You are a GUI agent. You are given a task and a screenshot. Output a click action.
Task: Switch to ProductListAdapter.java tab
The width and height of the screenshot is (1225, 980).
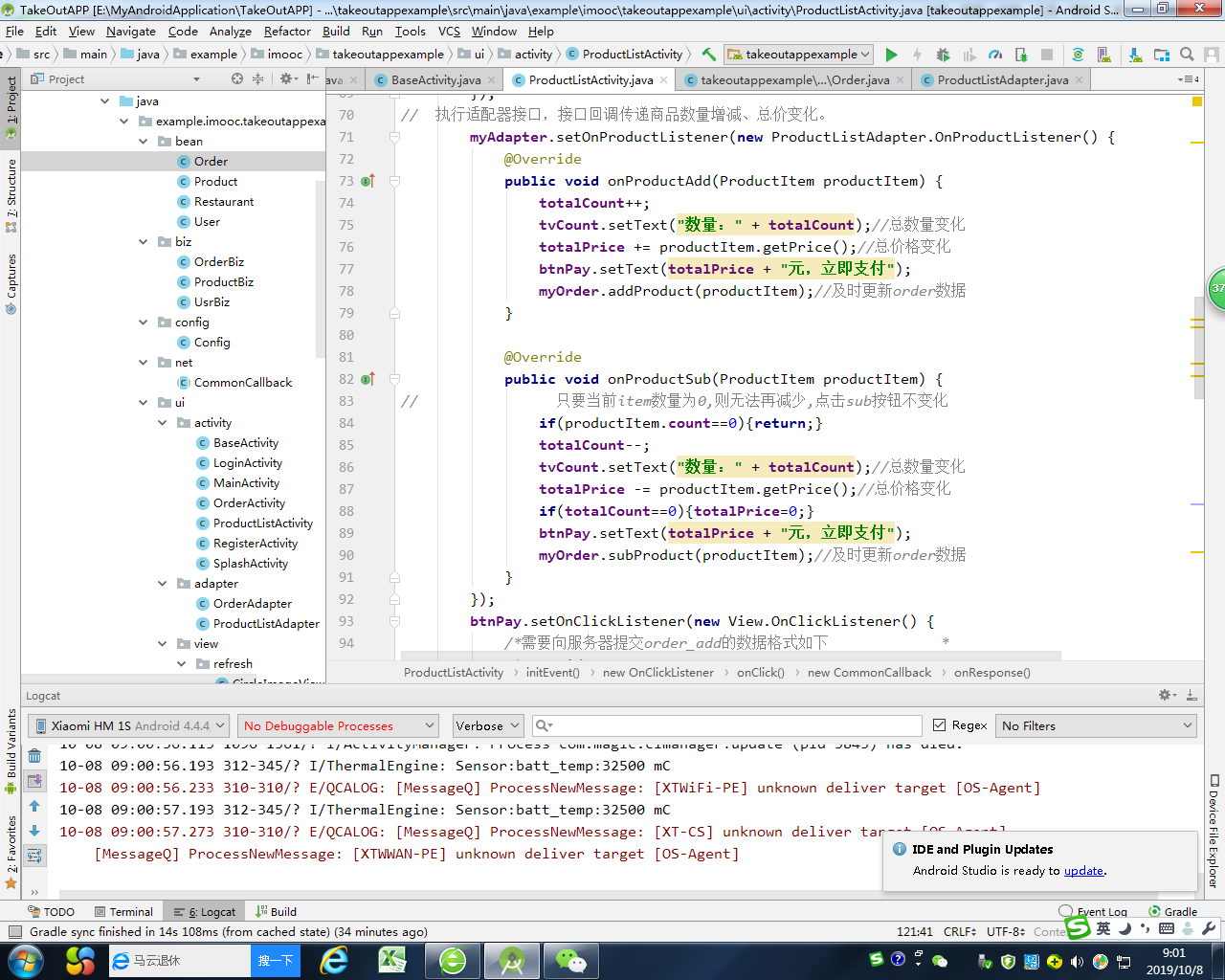click(1002, 80)
